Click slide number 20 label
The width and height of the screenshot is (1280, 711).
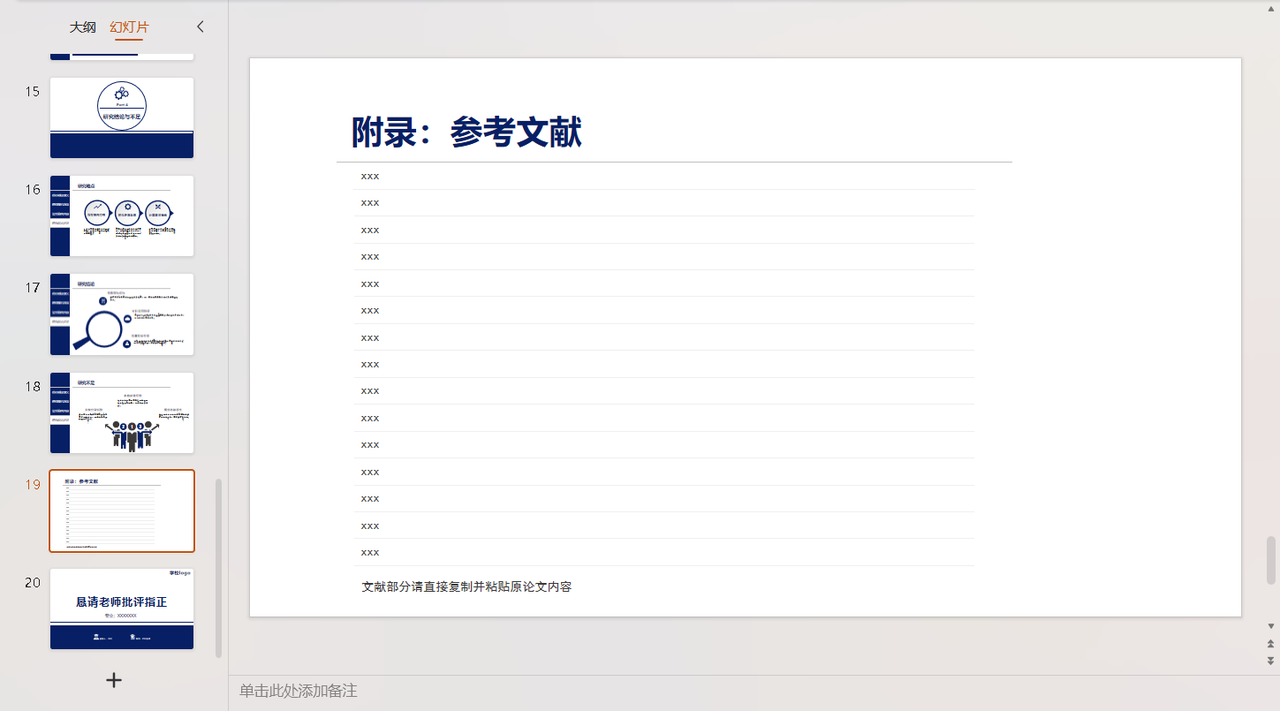(x=33, y=583)
